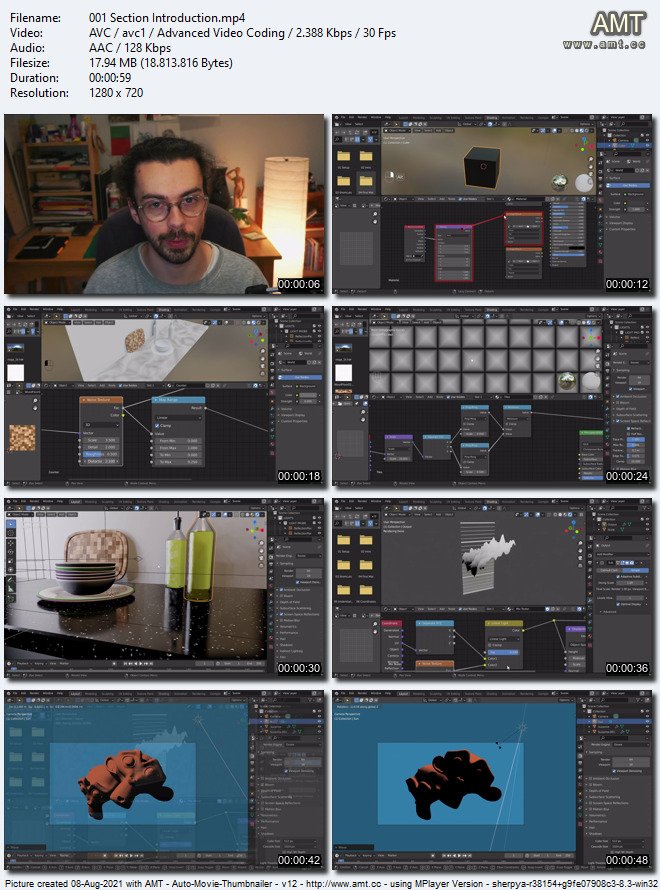Open the Shading workspace tab in 00:00:12 frame
This screenshot has height=890, width=660.
coord(491,117)
